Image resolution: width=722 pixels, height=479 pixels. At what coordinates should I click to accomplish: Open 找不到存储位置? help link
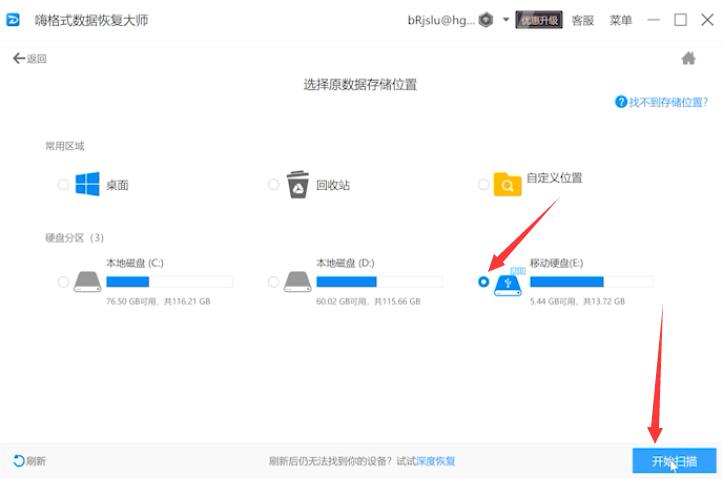(668, 102)
